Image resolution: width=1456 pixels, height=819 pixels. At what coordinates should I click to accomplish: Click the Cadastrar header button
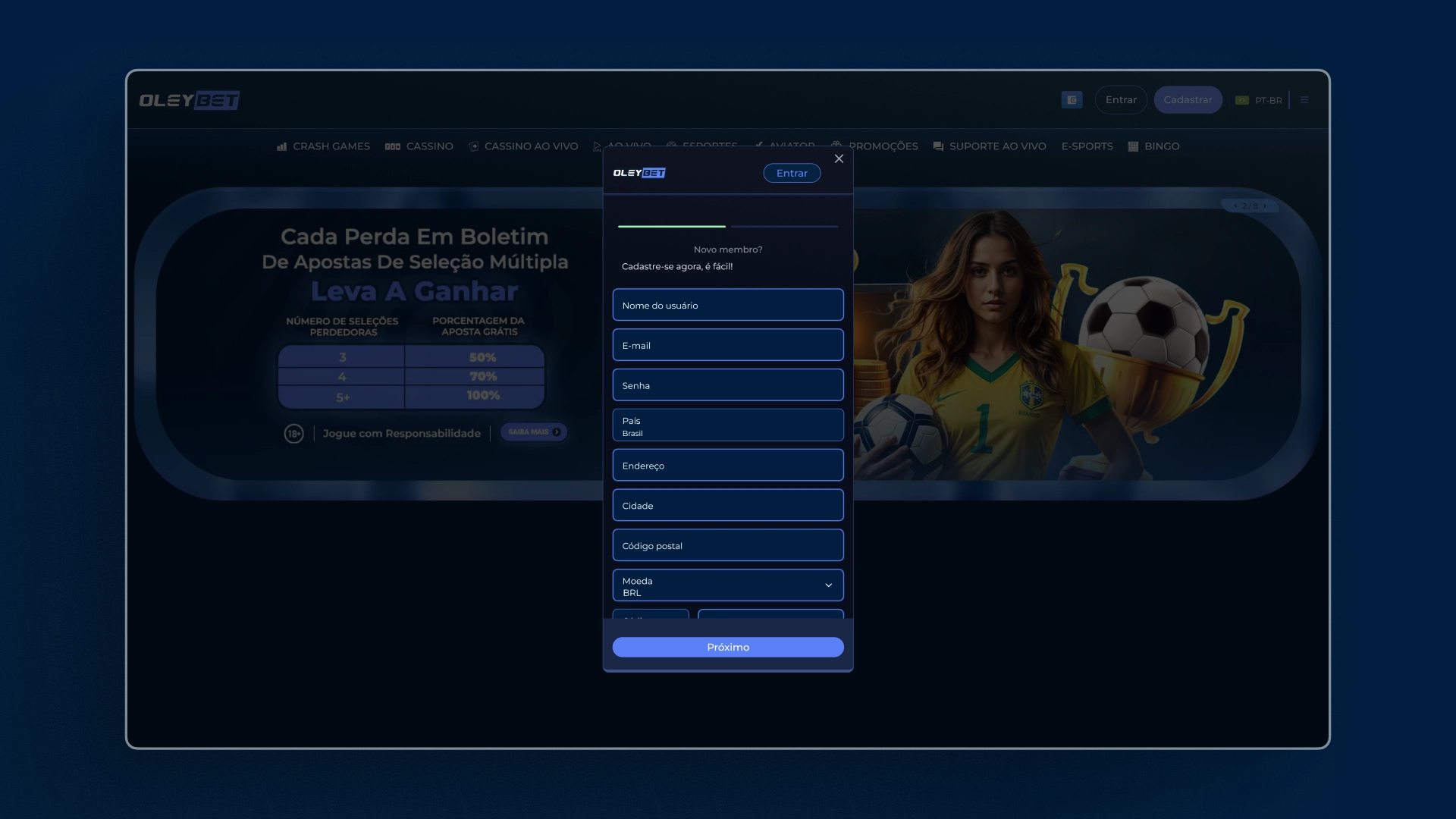point(1188,99)
